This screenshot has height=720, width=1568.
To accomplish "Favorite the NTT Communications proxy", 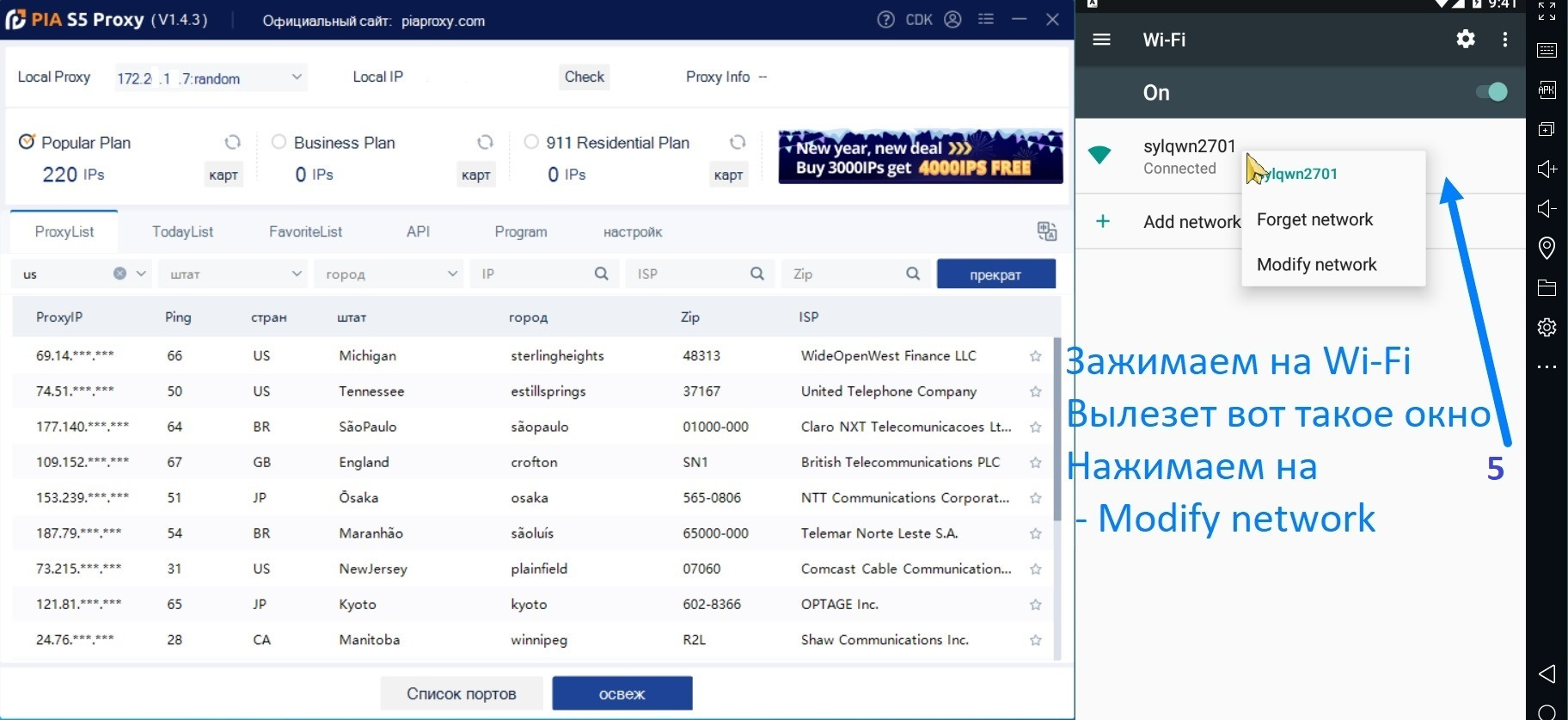I will pos(1035,498).
